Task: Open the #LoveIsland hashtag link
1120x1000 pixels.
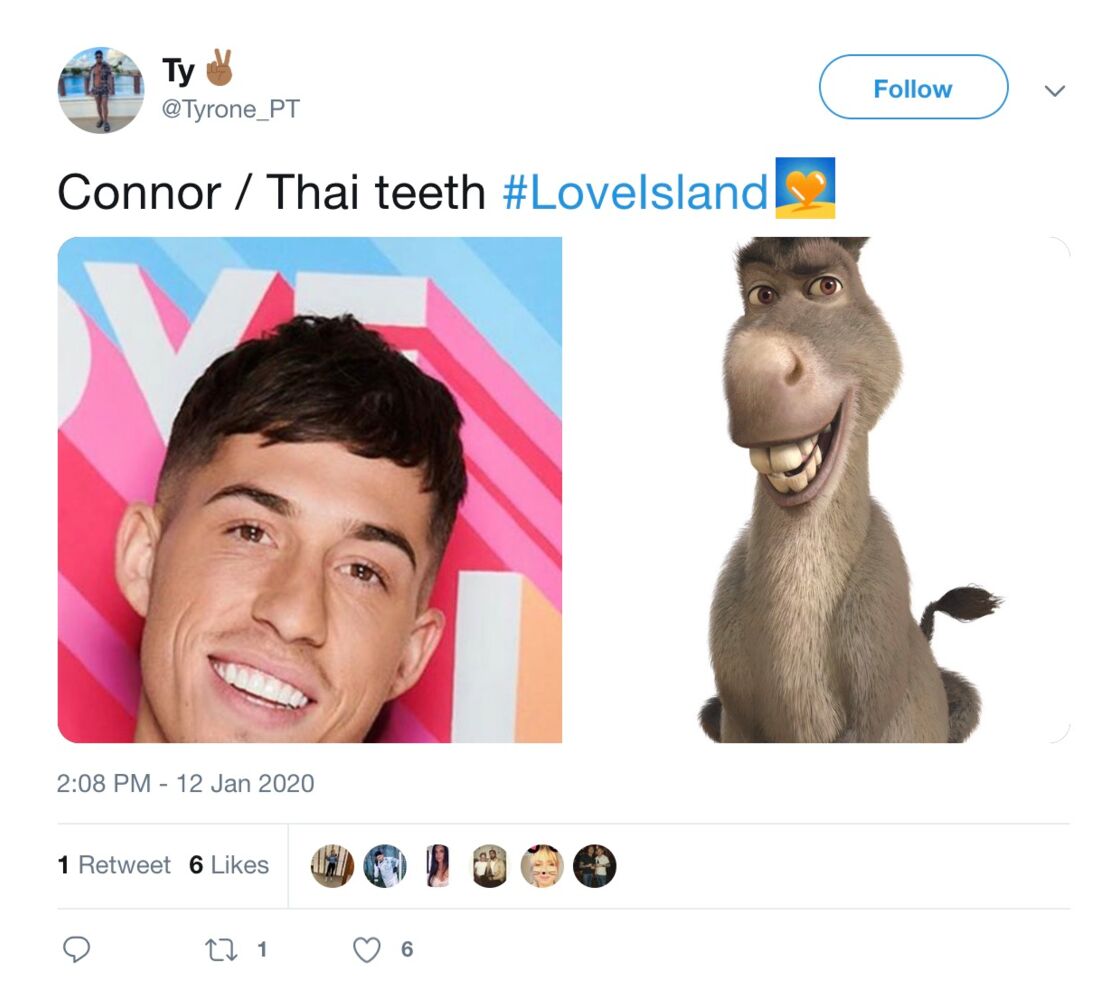Action: 634,193
